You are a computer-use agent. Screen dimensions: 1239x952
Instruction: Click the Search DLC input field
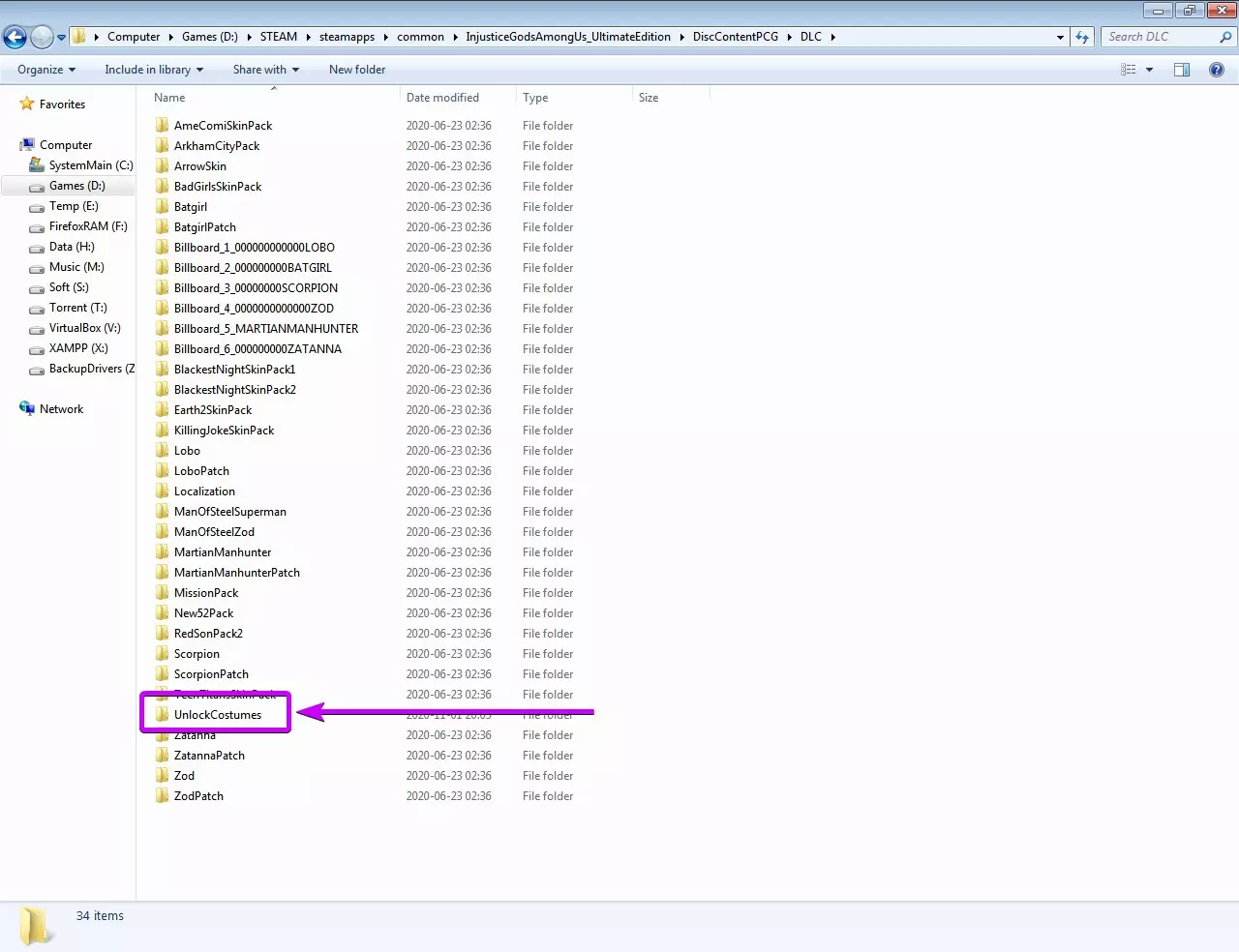click(1160, 37)
